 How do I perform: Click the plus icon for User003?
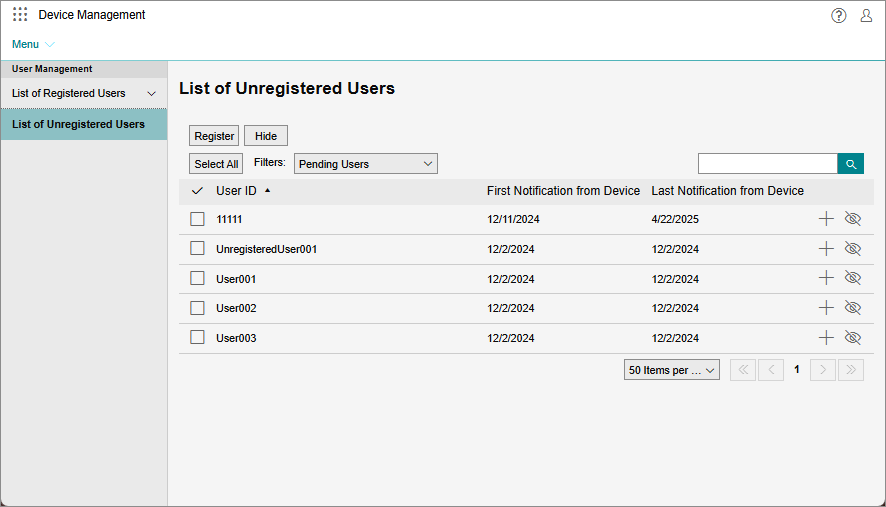click(826, 338)
